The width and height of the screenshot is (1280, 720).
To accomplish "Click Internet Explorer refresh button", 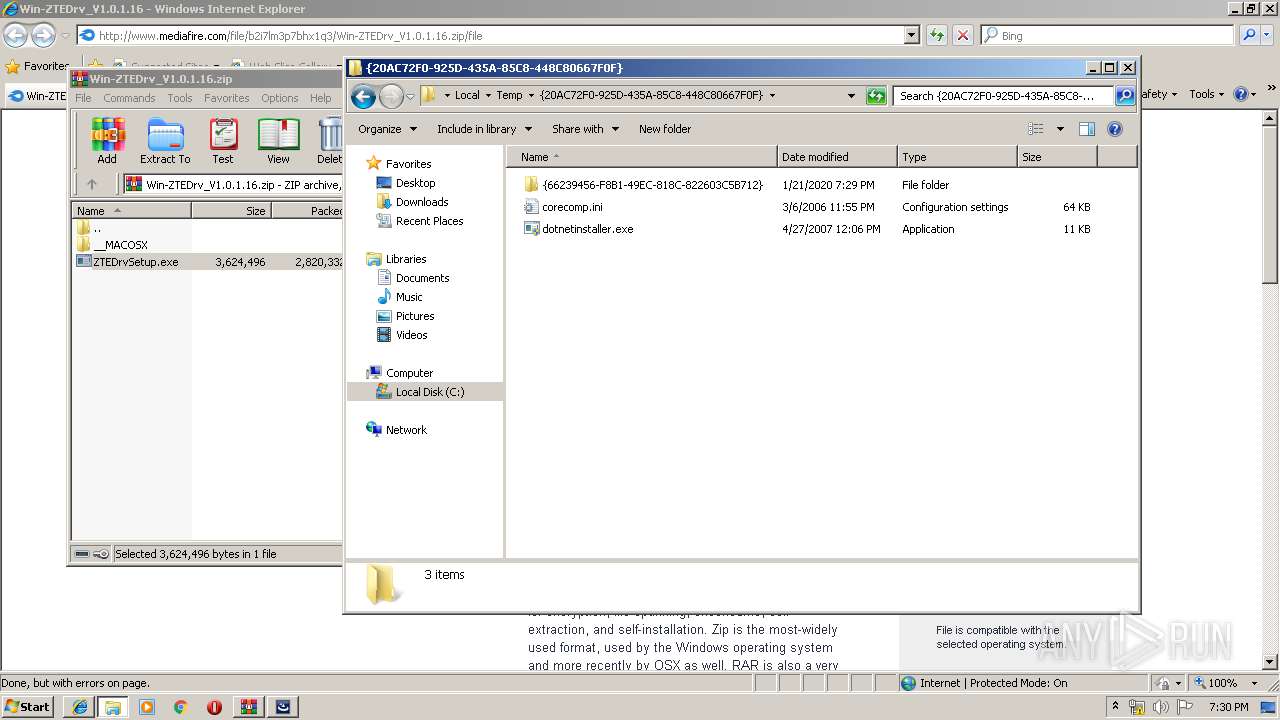I will (x=937, y=35).
